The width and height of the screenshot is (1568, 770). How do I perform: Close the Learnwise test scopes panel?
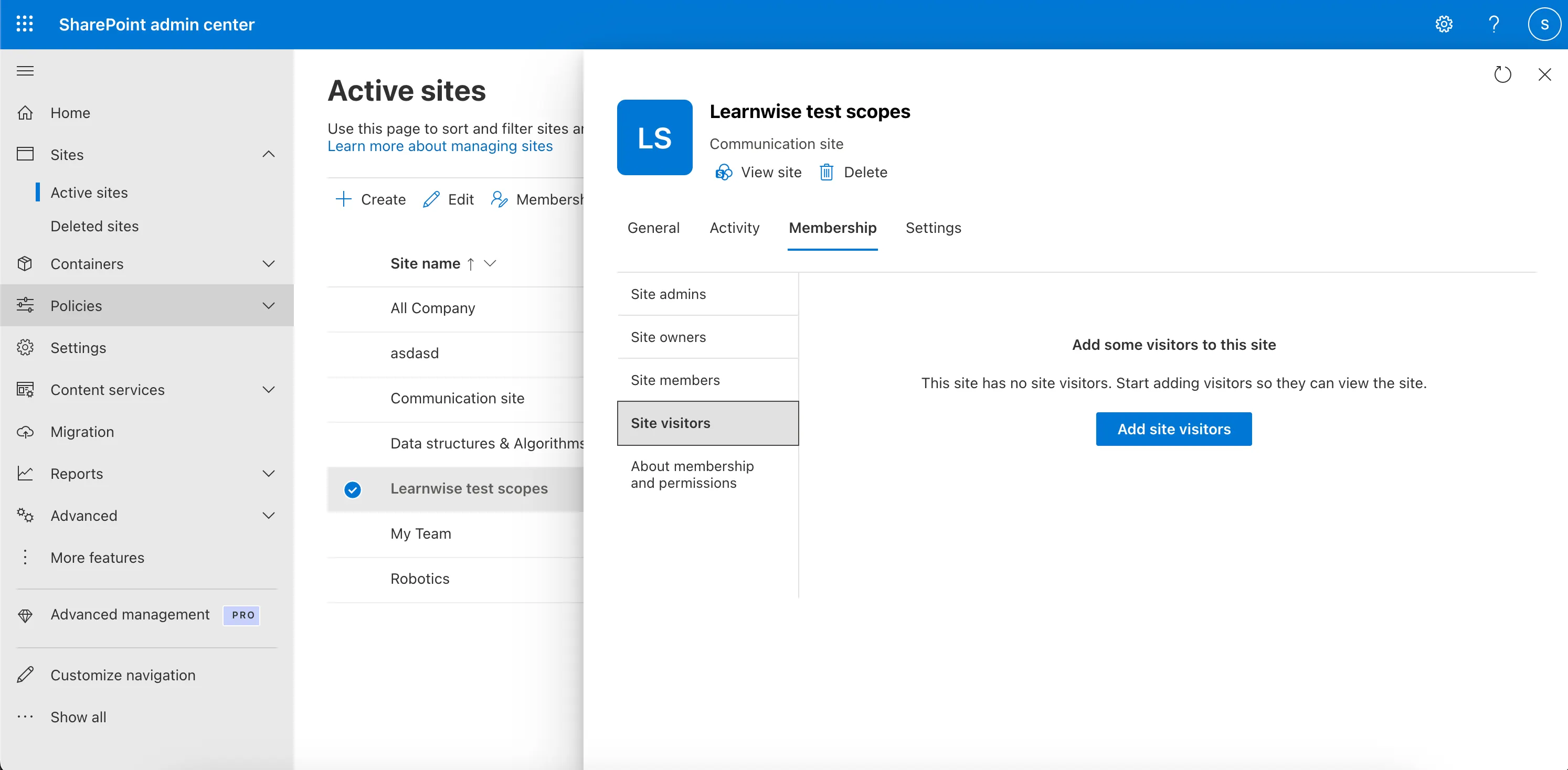(x=1544, y=75)
